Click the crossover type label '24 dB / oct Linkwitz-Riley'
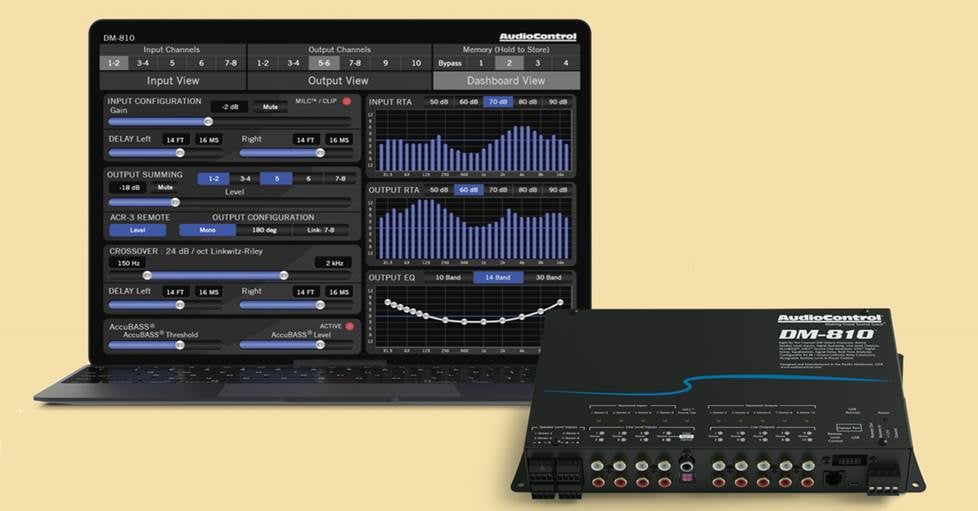The height and width of the screenshot is (511, 978). 214,251
